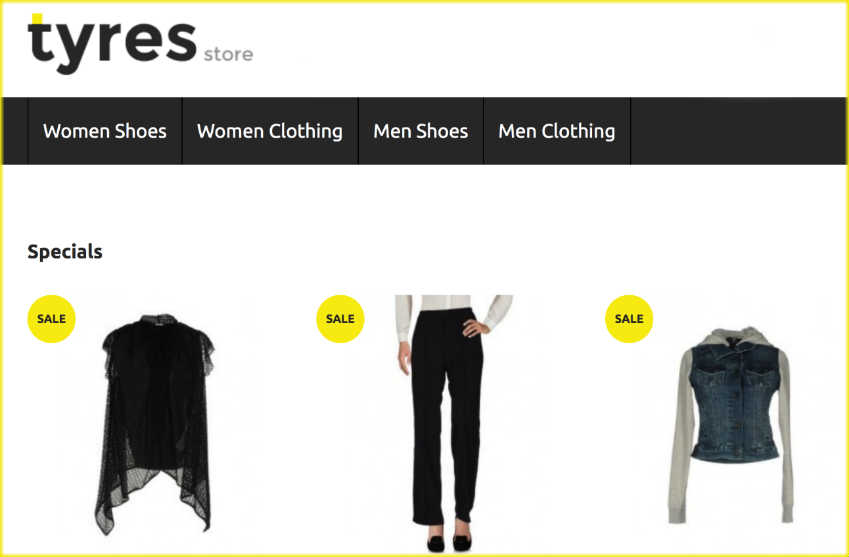Image resolution: width=849 pixels, height=557 pixels.
Task: Click the Specials section heading
Action: tap(65, 252)
